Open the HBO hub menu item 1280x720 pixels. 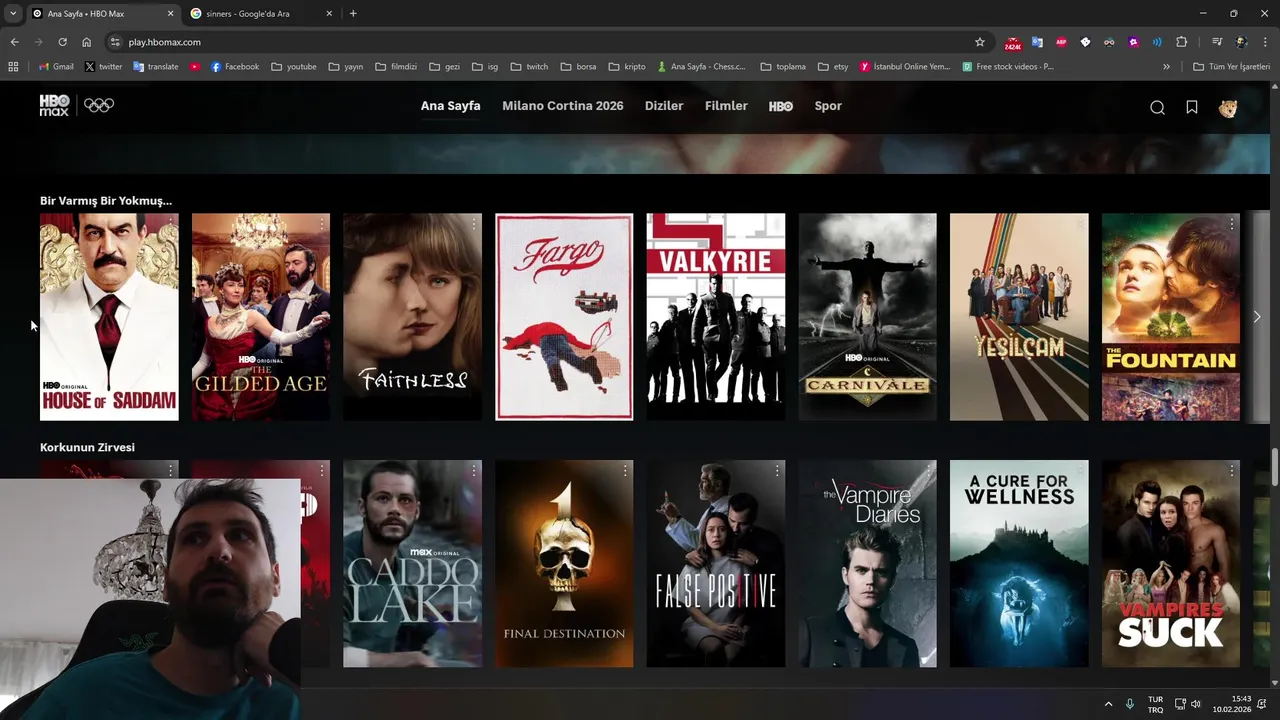(781, 106)
